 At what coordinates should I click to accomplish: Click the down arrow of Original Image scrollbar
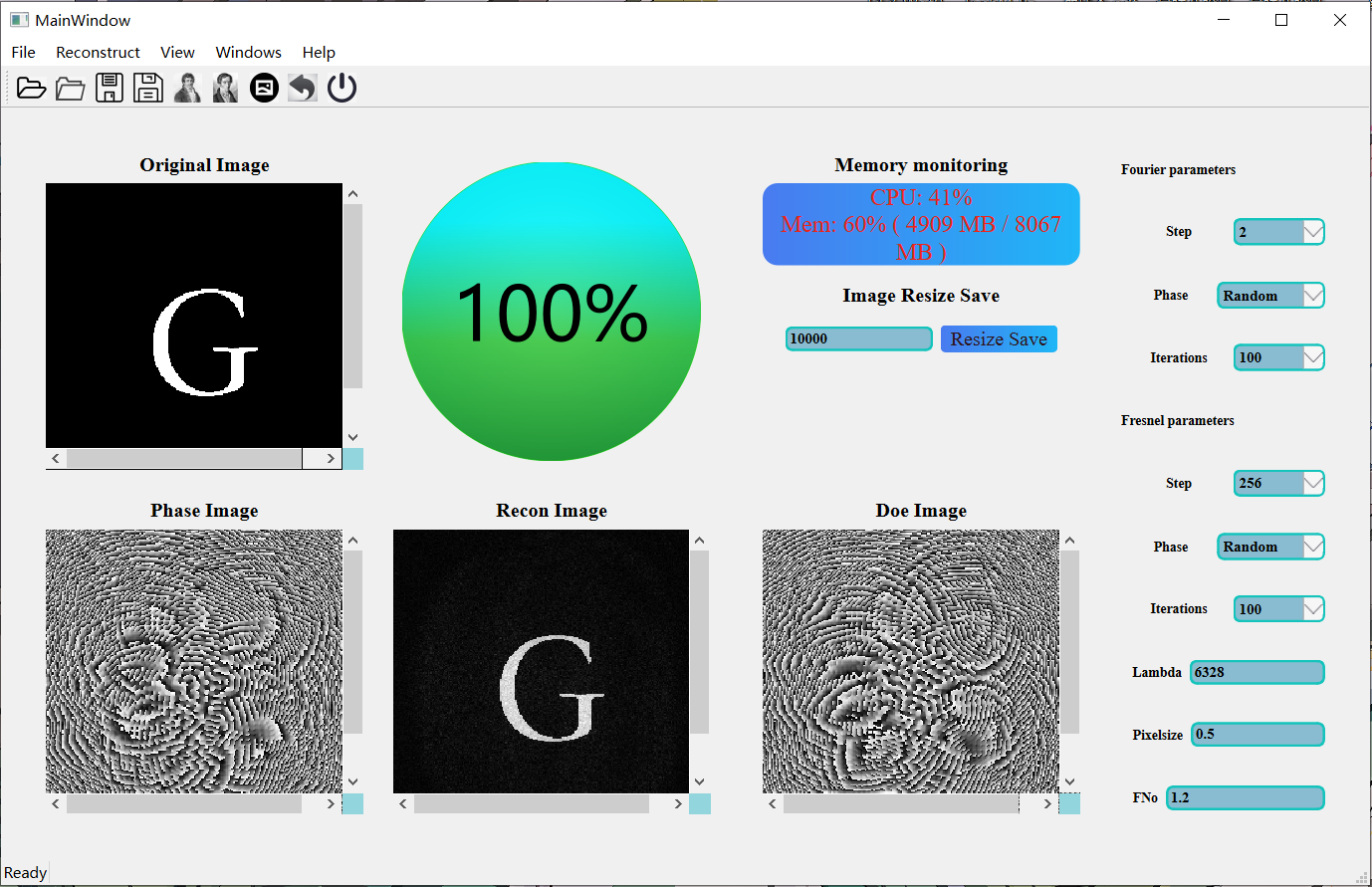pos(353,437)
